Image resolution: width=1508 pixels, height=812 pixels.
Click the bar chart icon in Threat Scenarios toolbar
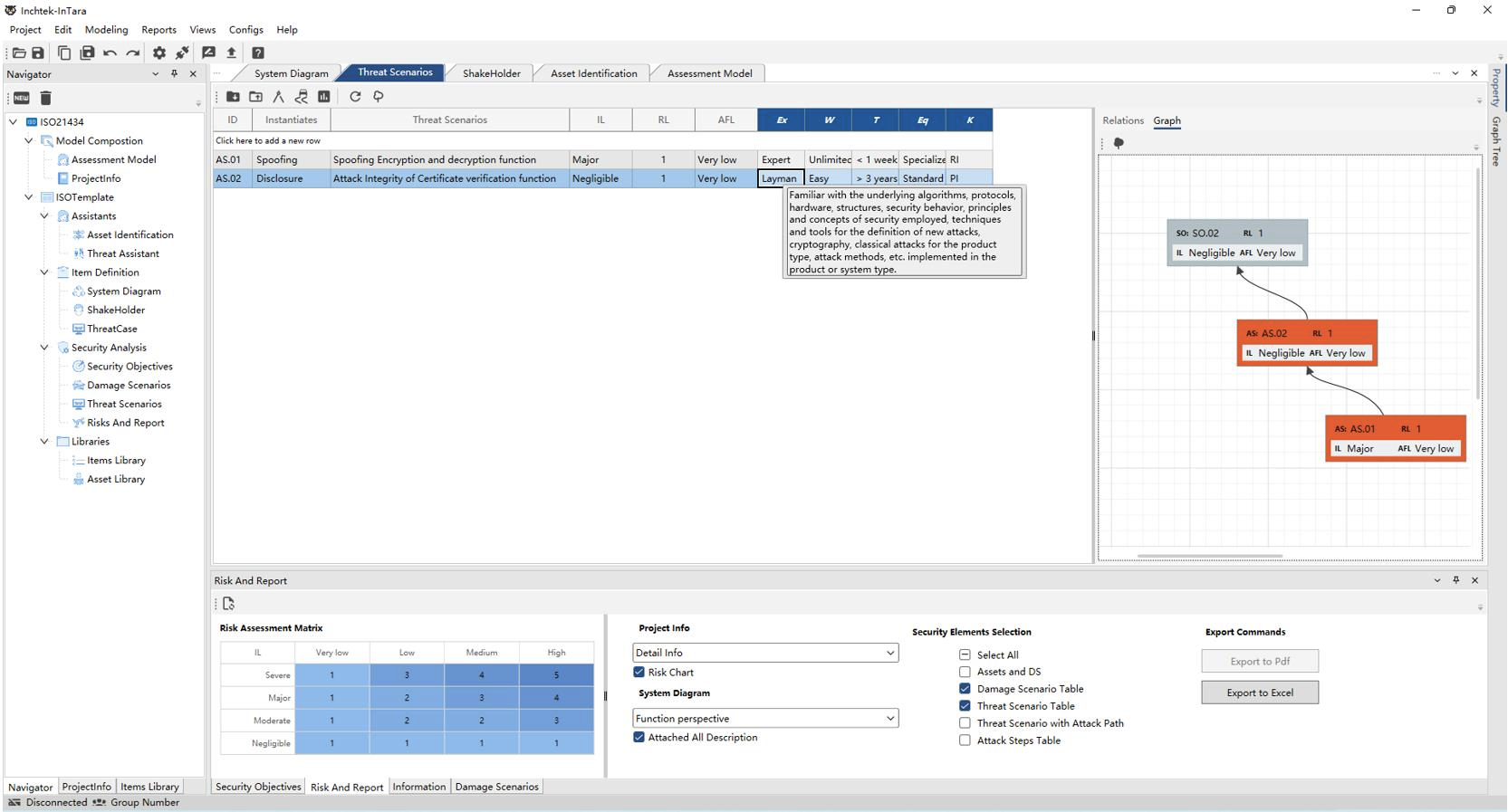324,97
